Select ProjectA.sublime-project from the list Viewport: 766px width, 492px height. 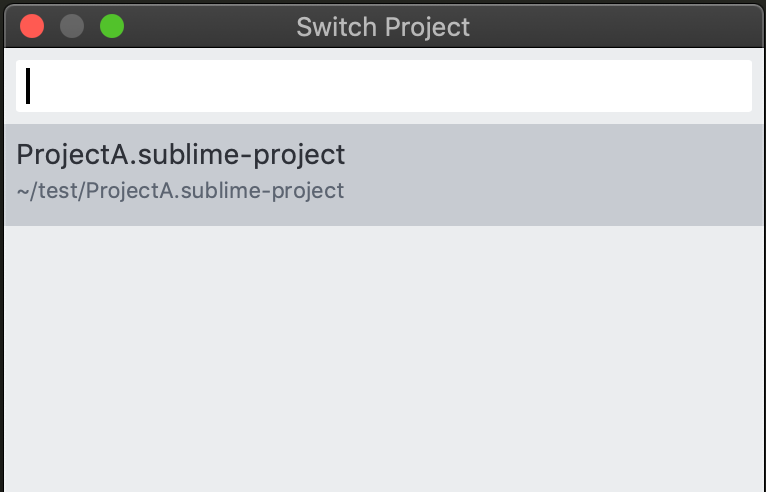(x=181, y=155)
